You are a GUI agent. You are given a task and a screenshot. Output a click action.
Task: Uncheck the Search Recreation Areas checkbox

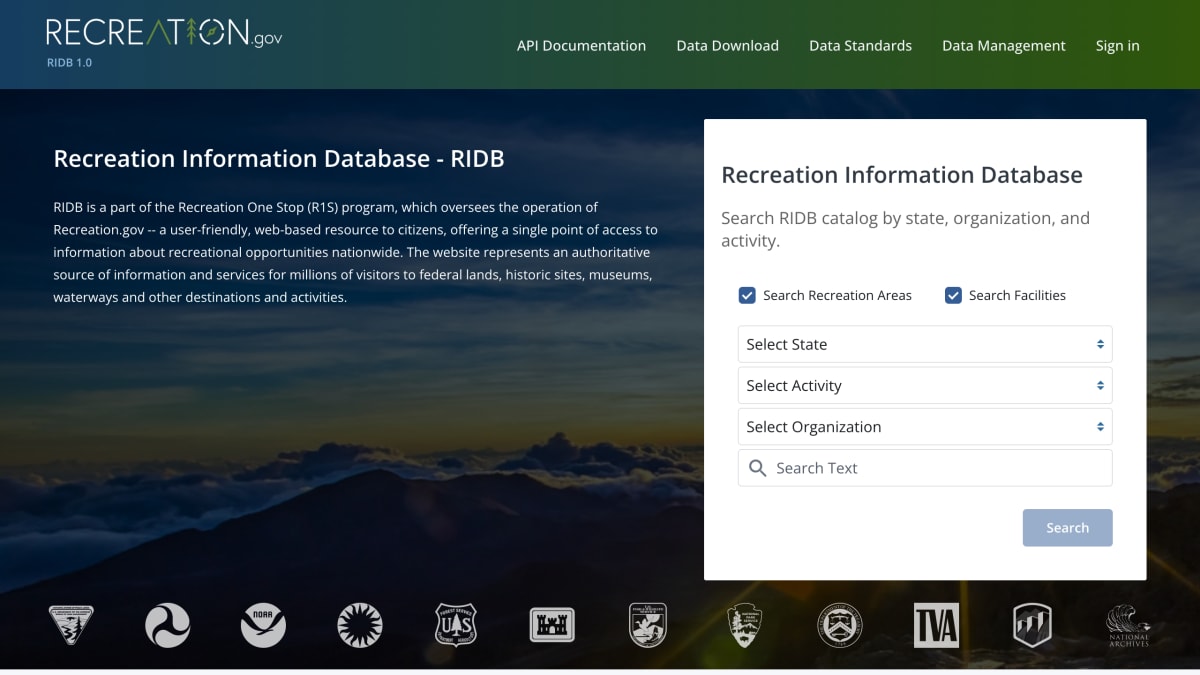click(x=747, y=295)
